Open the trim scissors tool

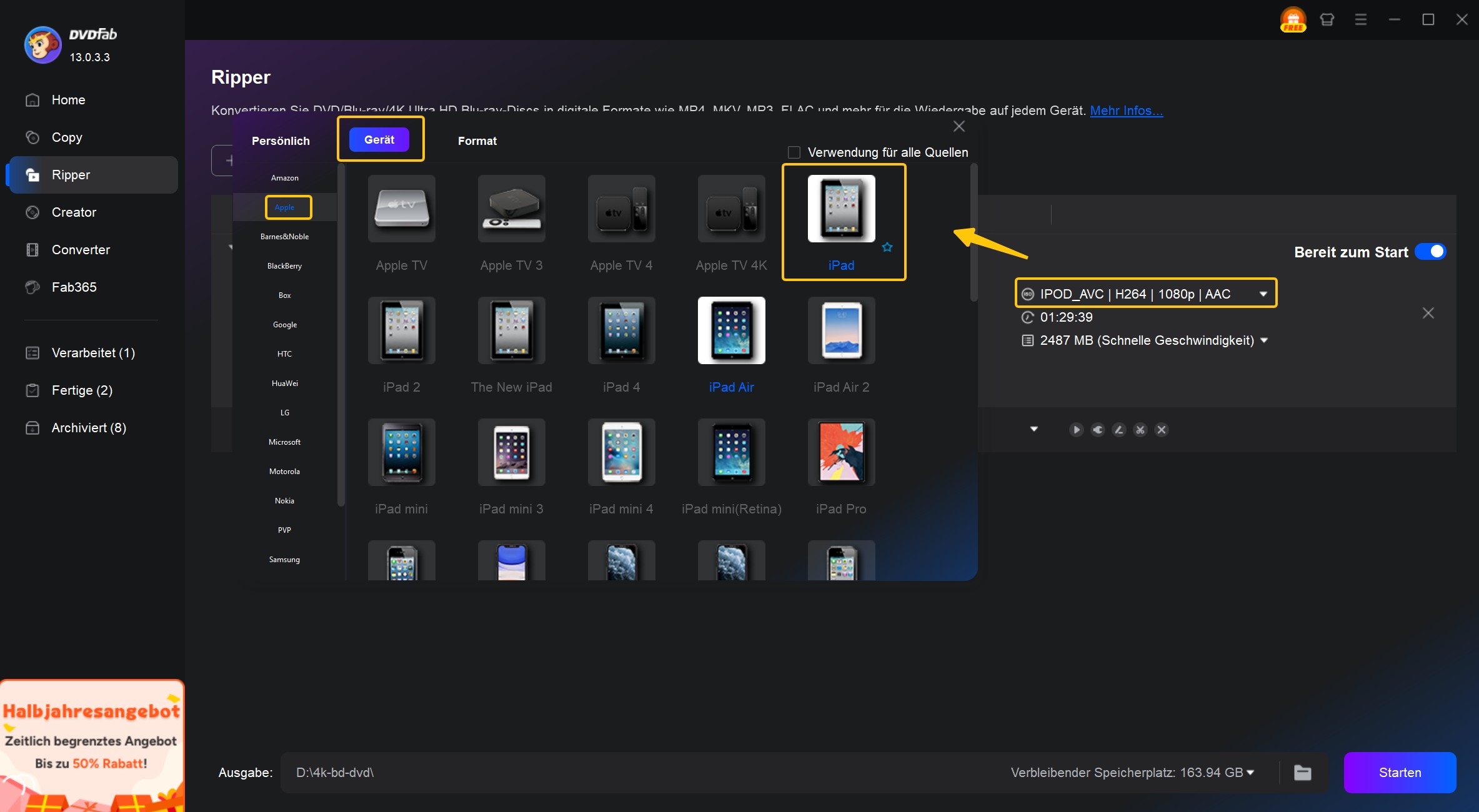1140,430
